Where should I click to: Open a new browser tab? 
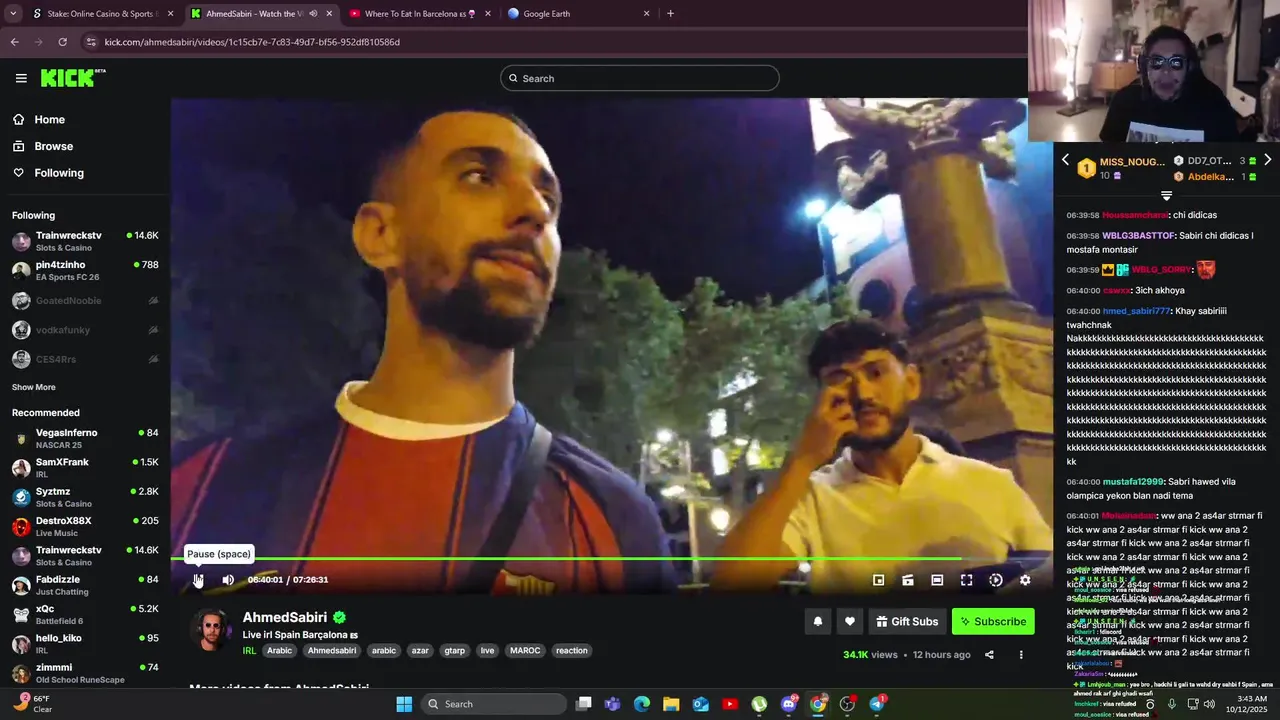pyautogui.click(x=670, y=14)
